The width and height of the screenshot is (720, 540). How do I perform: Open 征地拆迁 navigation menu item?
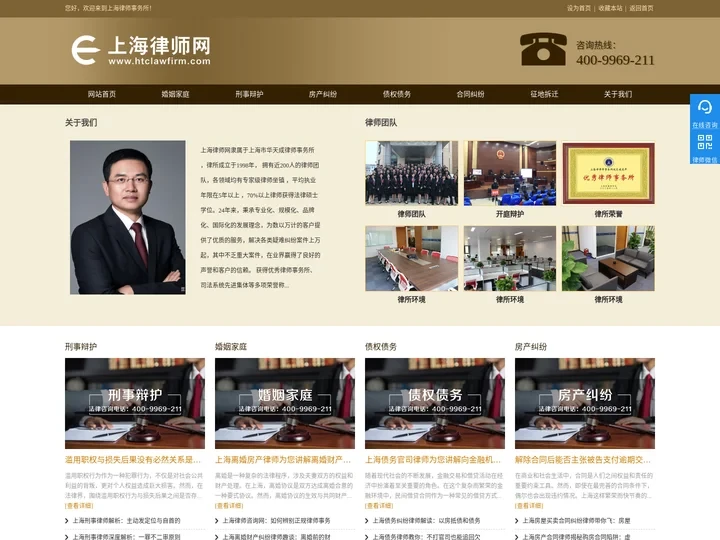pyautogui.click(x=544, y=94)
